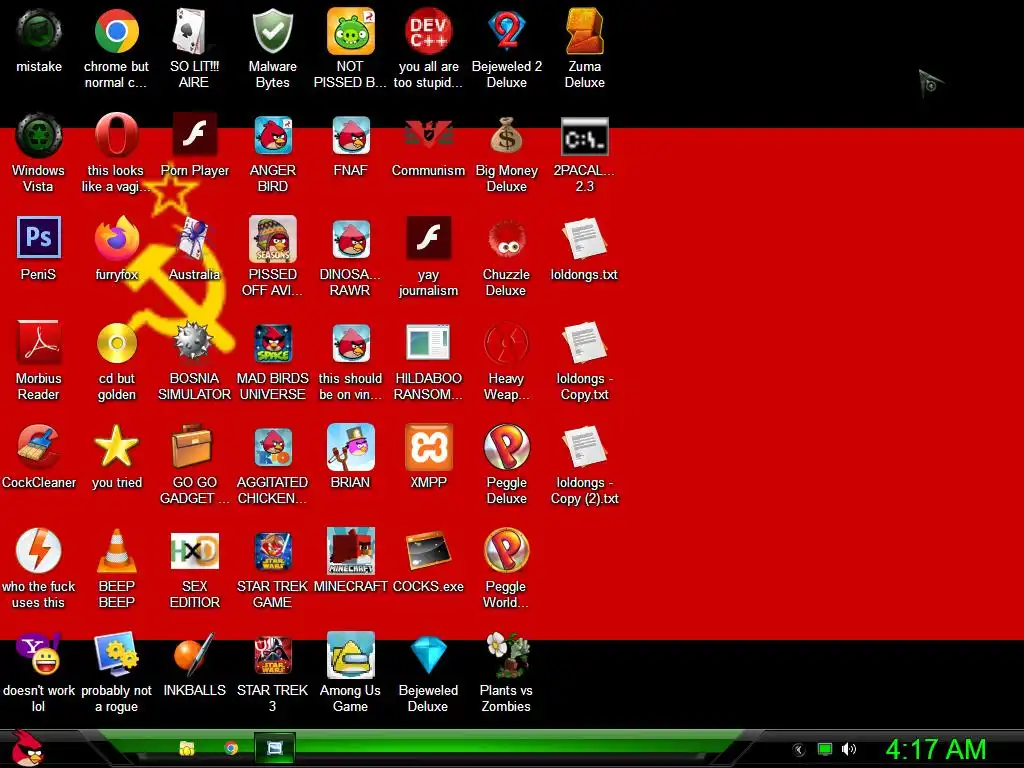Open the Bejeweled 2 Deluxe icon
Screen dimensions: 1024x768
[x=506, y=31]
